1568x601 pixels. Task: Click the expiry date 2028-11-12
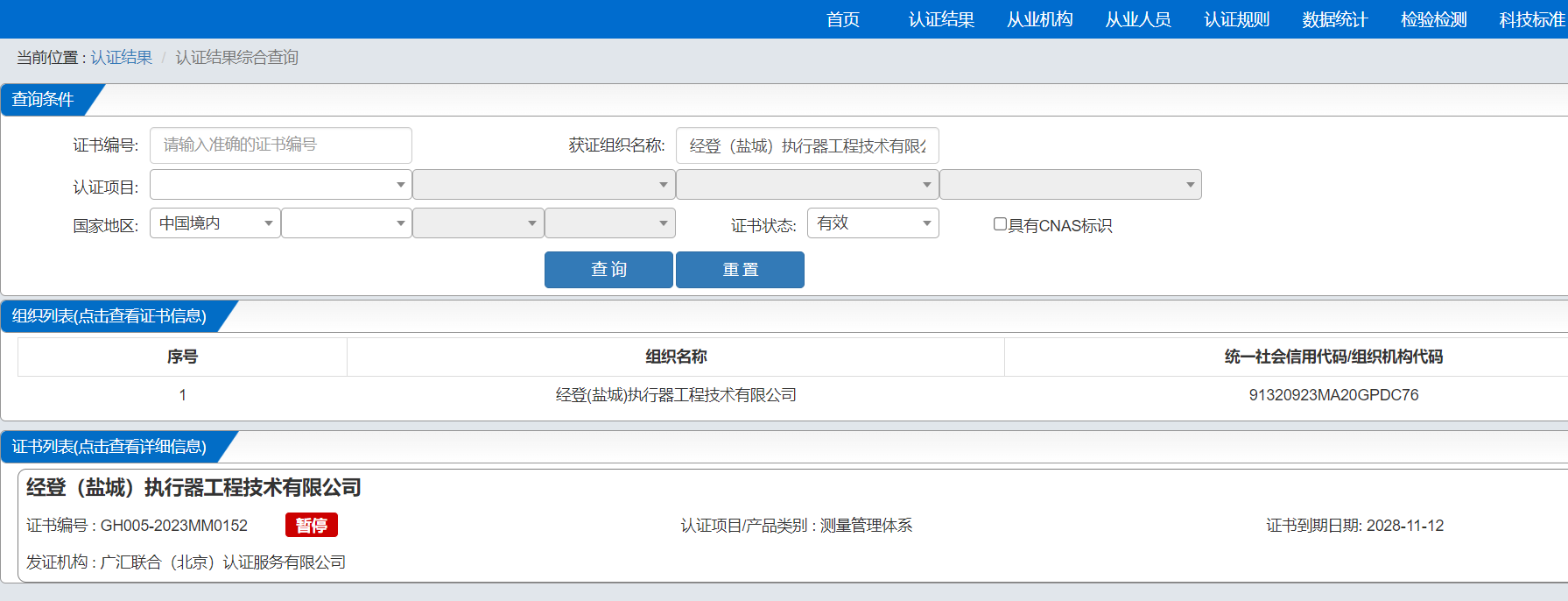[x=1405, y=526]
